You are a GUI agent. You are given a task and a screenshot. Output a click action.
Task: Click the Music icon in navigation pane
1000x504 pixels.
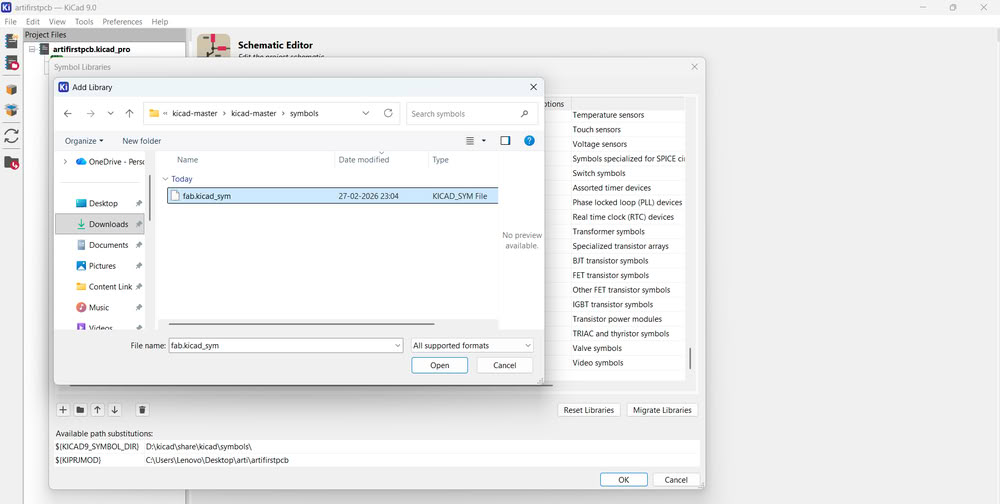pos(81,307)
